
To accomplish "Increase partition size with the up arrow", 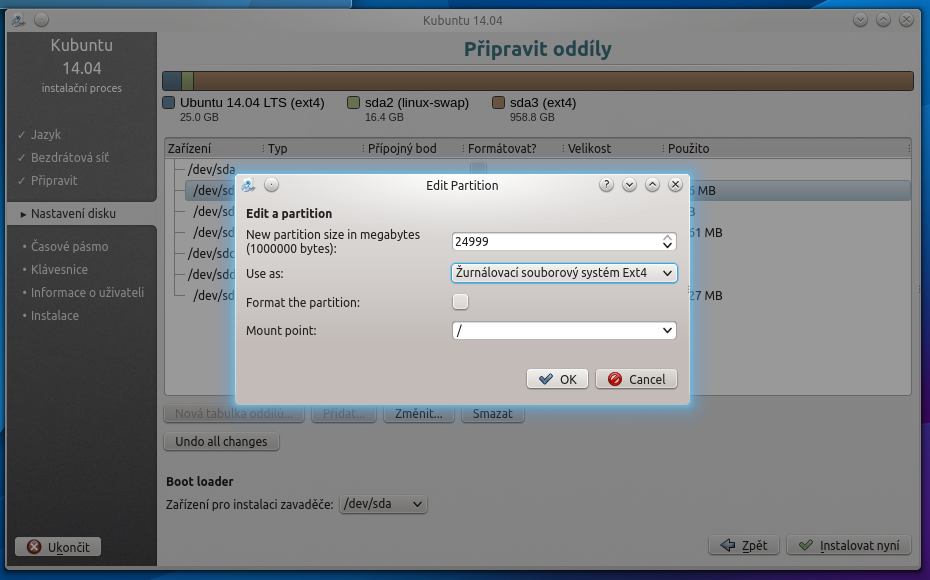I will point(667,238).
